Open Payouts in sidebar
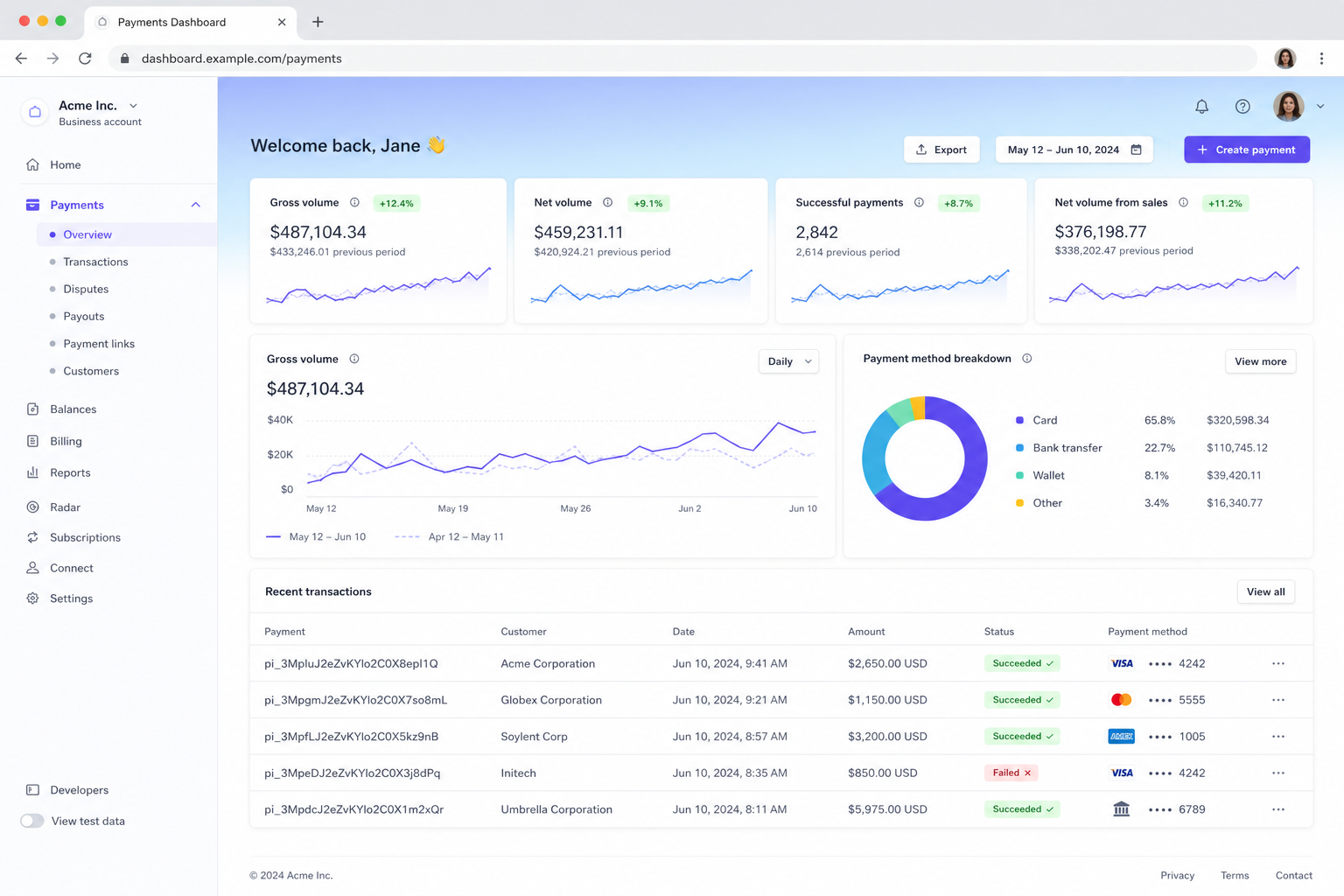 83,316
